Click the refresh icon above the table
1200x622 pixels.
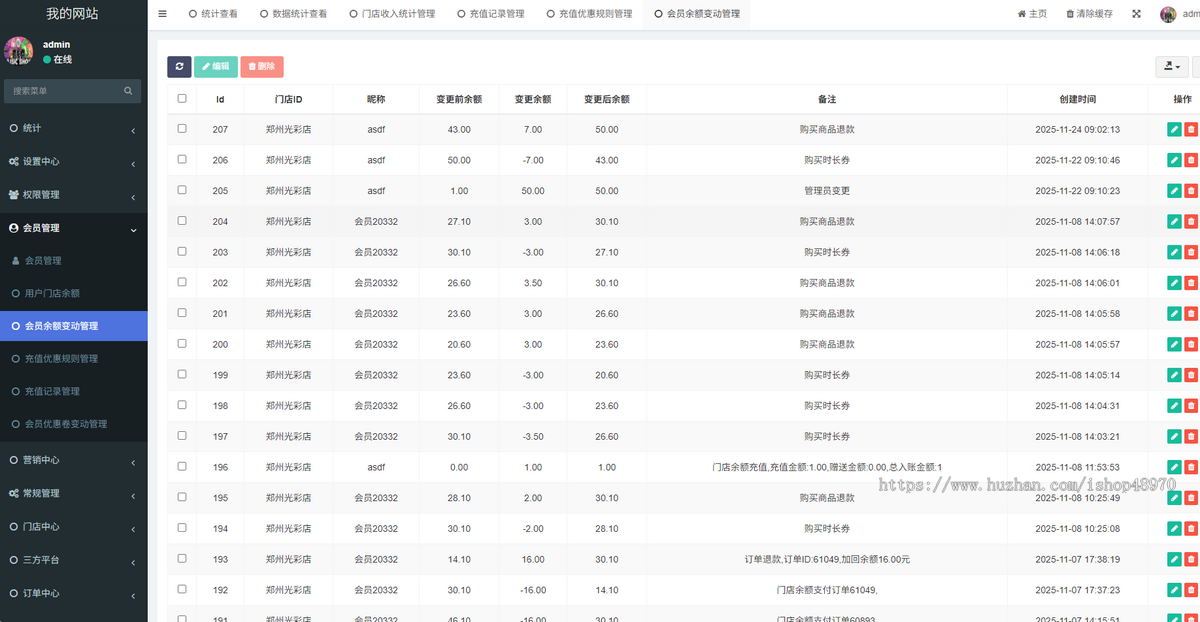[x=179, y=66]
